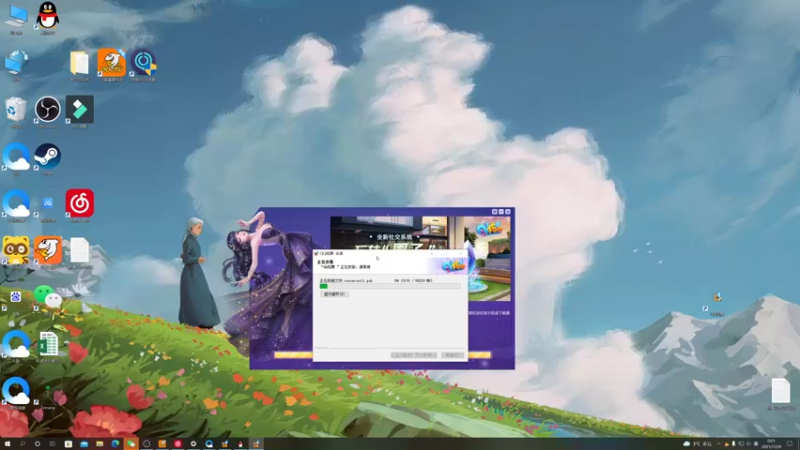
Task: Switch to WeChat in the taskbar
Action: (131, 444)
